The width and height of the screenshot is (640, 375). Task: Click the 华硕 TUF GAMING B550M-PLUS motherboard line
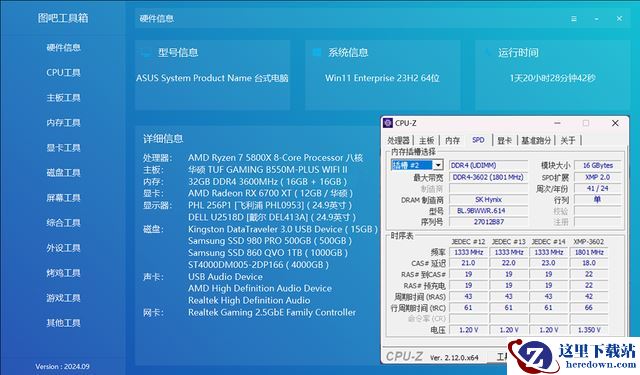268,170
